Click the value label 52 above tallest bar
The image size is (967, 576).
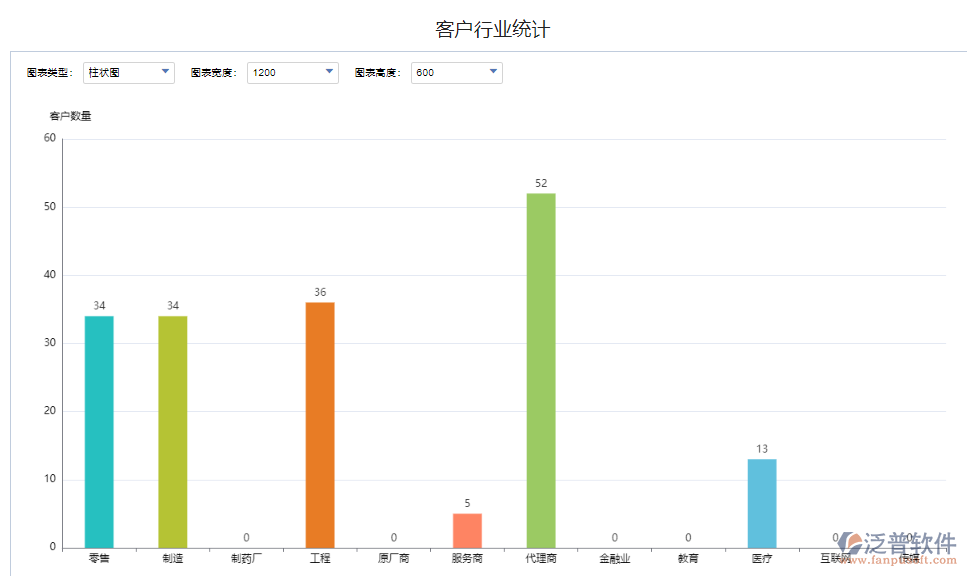[x=540, y=184]
